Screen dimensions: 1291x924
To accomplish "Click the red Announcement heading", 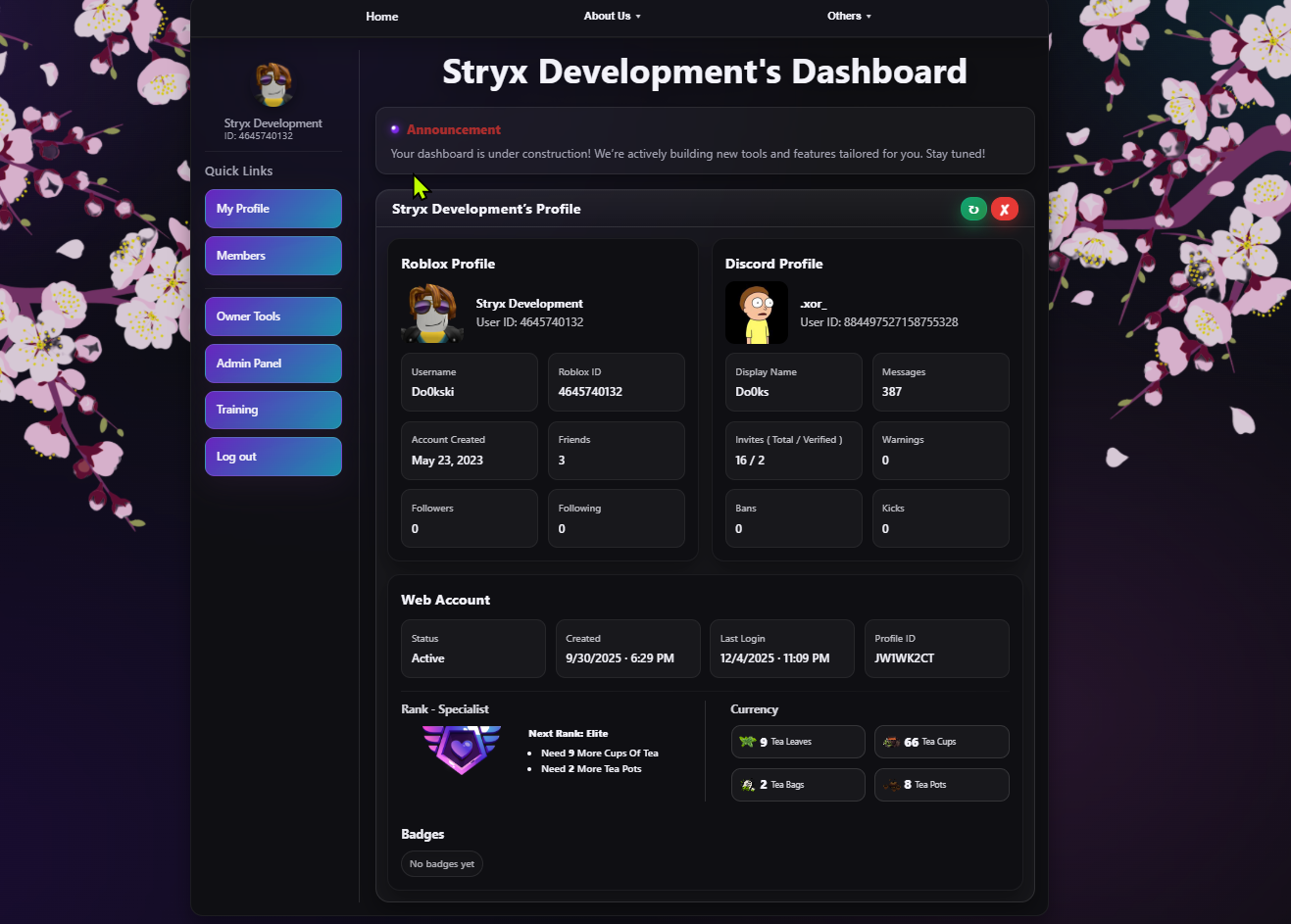I will (454, 129).
